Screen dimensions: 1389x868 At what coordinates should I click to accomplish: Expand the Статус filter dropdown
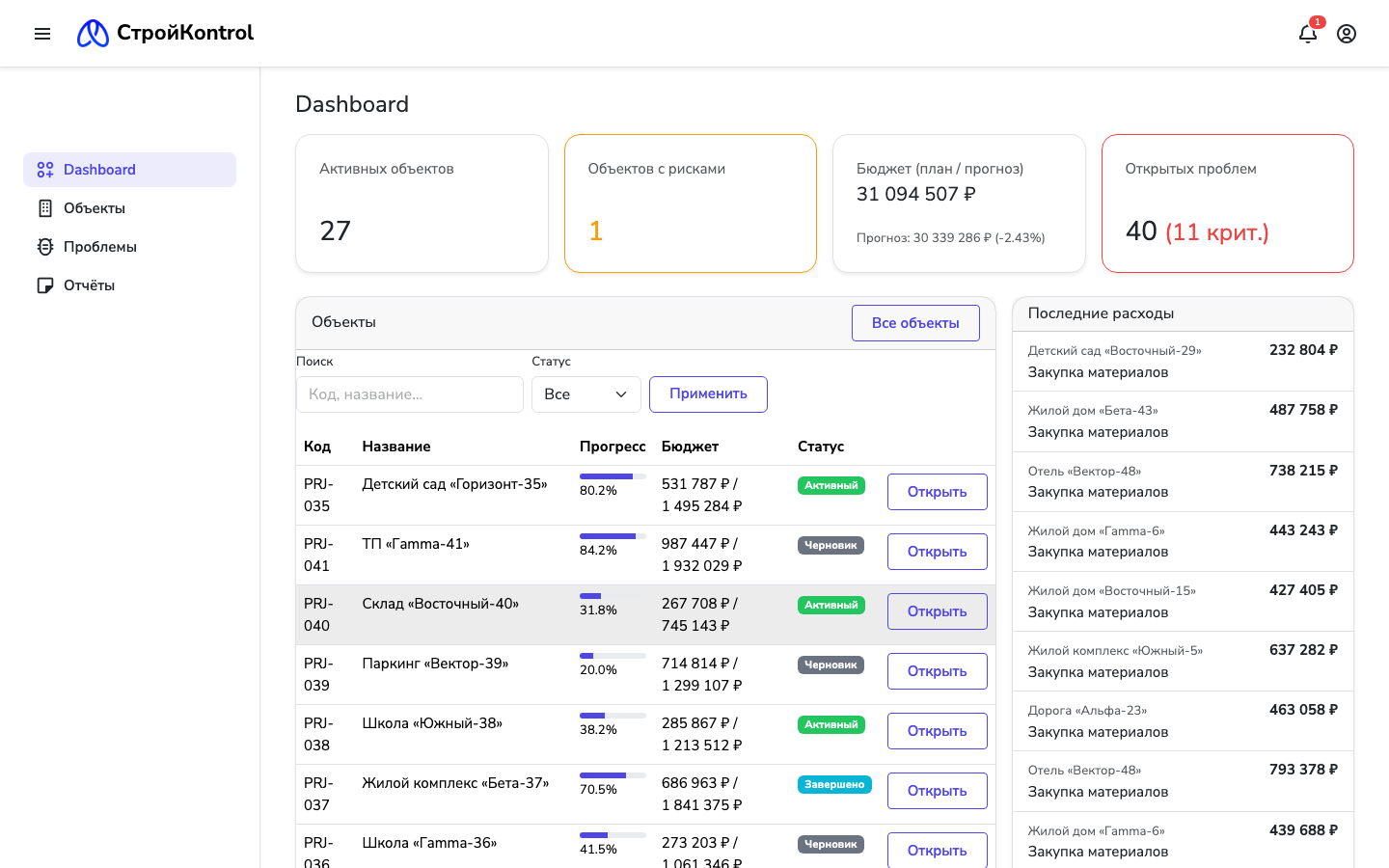click(586, 394)
